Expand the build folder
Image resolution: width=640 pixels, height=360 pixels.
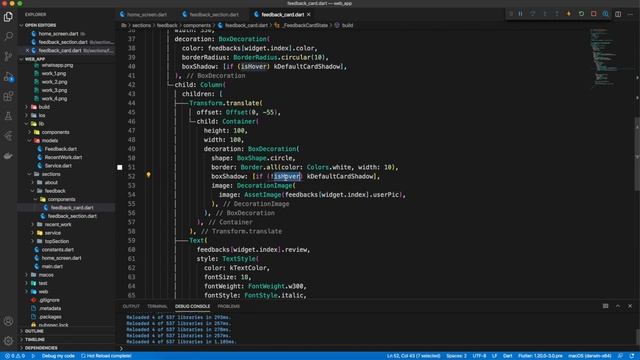point(44,107)
